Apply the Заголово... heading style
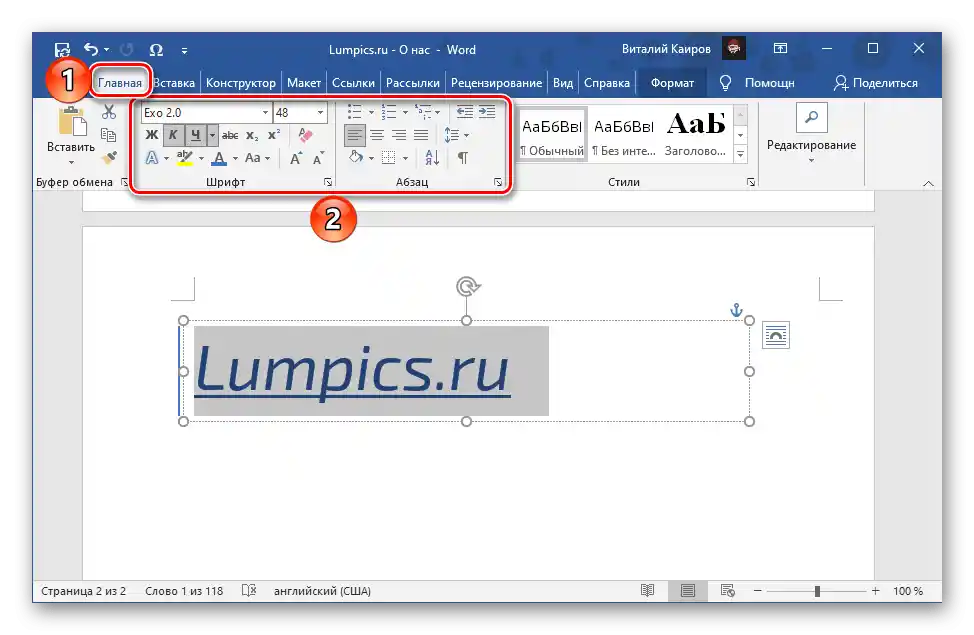Image resolution: width=974 pixels, height=635 pixels. pos(696,135)
